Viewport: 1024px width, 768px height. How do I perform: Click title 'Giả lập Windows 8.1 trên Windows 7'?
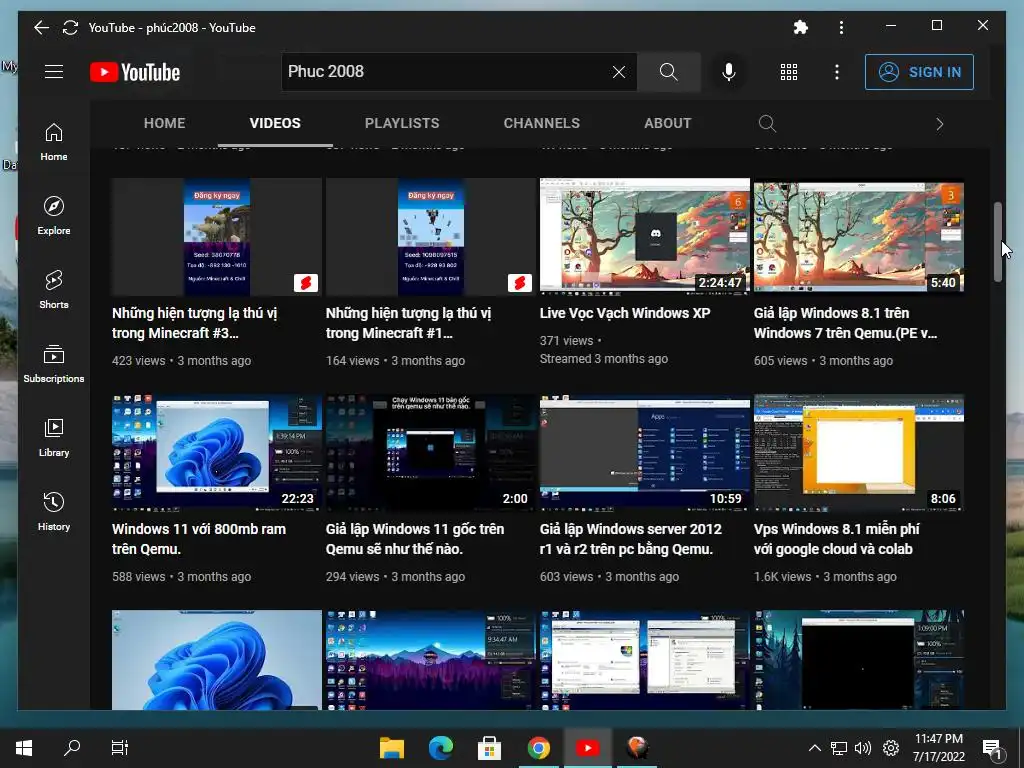click(x=845, y=323)
